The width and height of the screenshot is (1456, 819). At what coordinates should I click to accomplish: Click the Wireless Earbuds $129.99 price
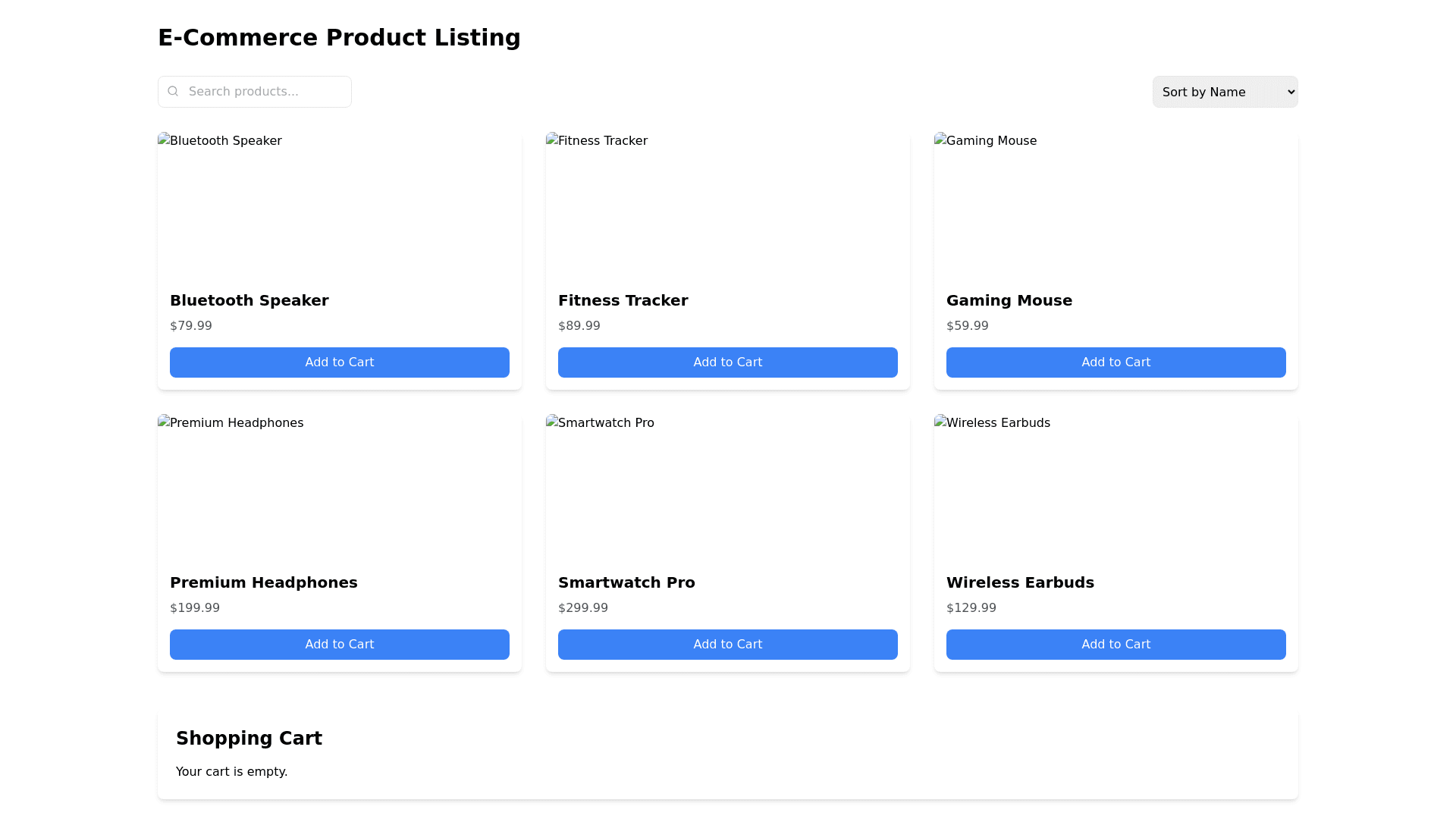(x=971, y=608)
